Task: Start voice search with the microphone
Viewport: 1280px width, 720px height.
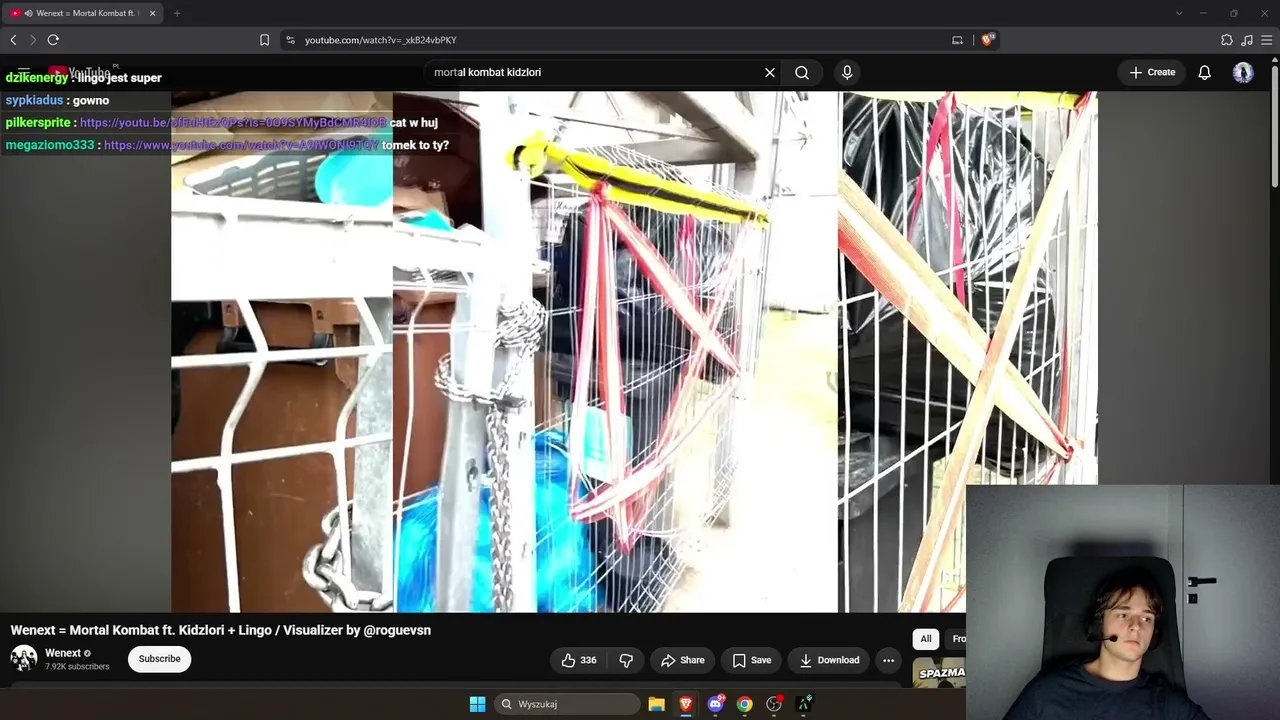Action: [847, 72]
